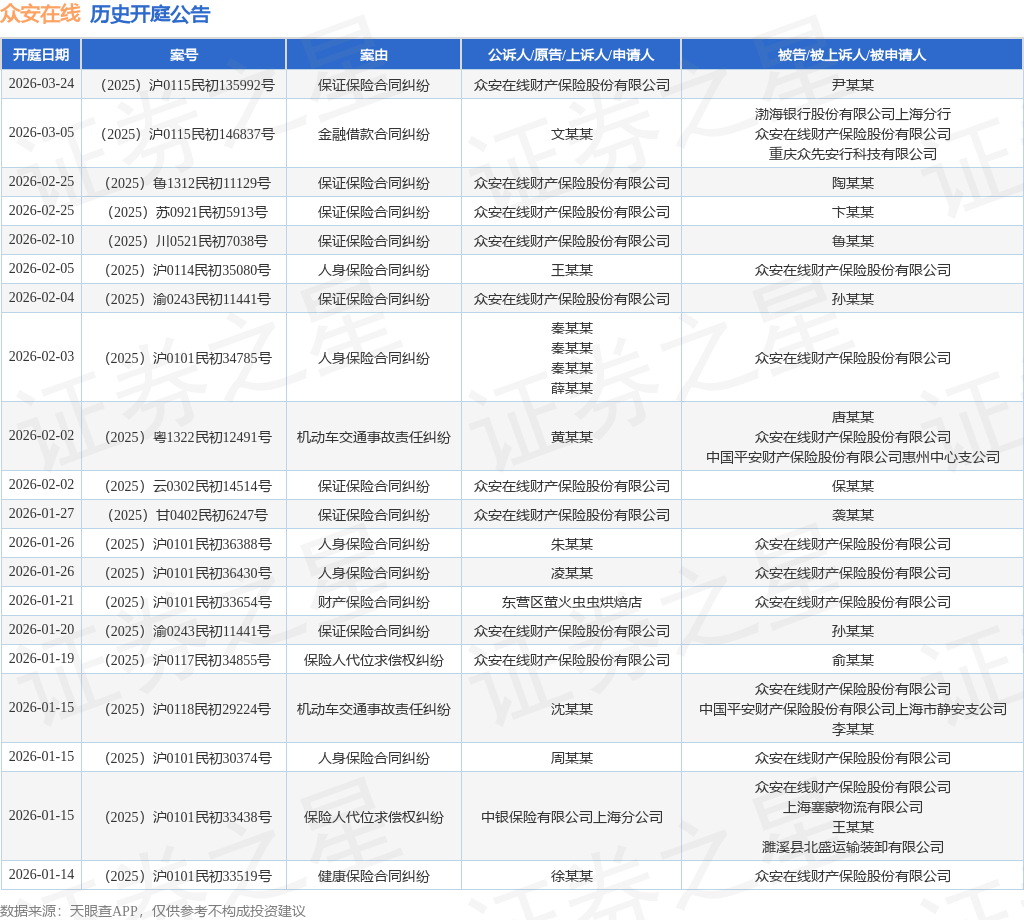Image resolution: width=1024 pixels, height=920 pixels.
Task: Click the 众安在线 title text
Action: (x=40, y=14)
